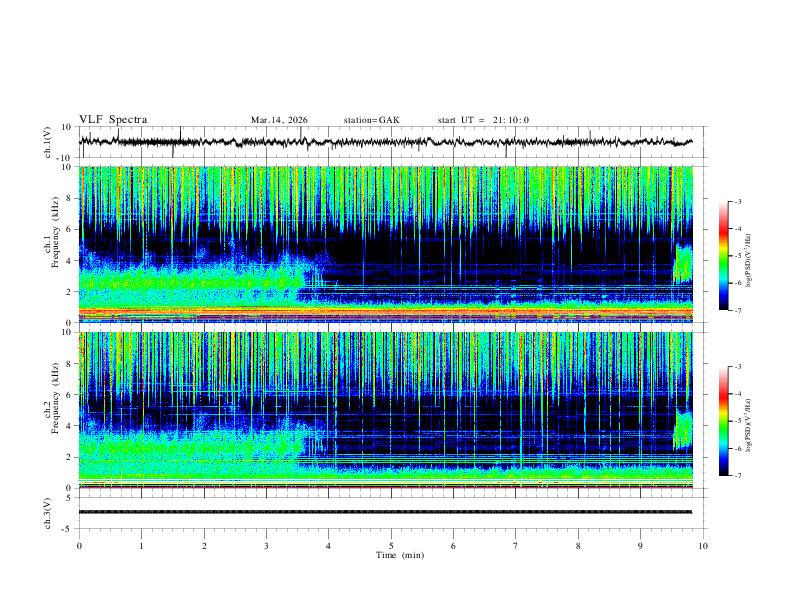
Task: Click the "ch.3(V)" axis label
Action: (x=48, y=513)
